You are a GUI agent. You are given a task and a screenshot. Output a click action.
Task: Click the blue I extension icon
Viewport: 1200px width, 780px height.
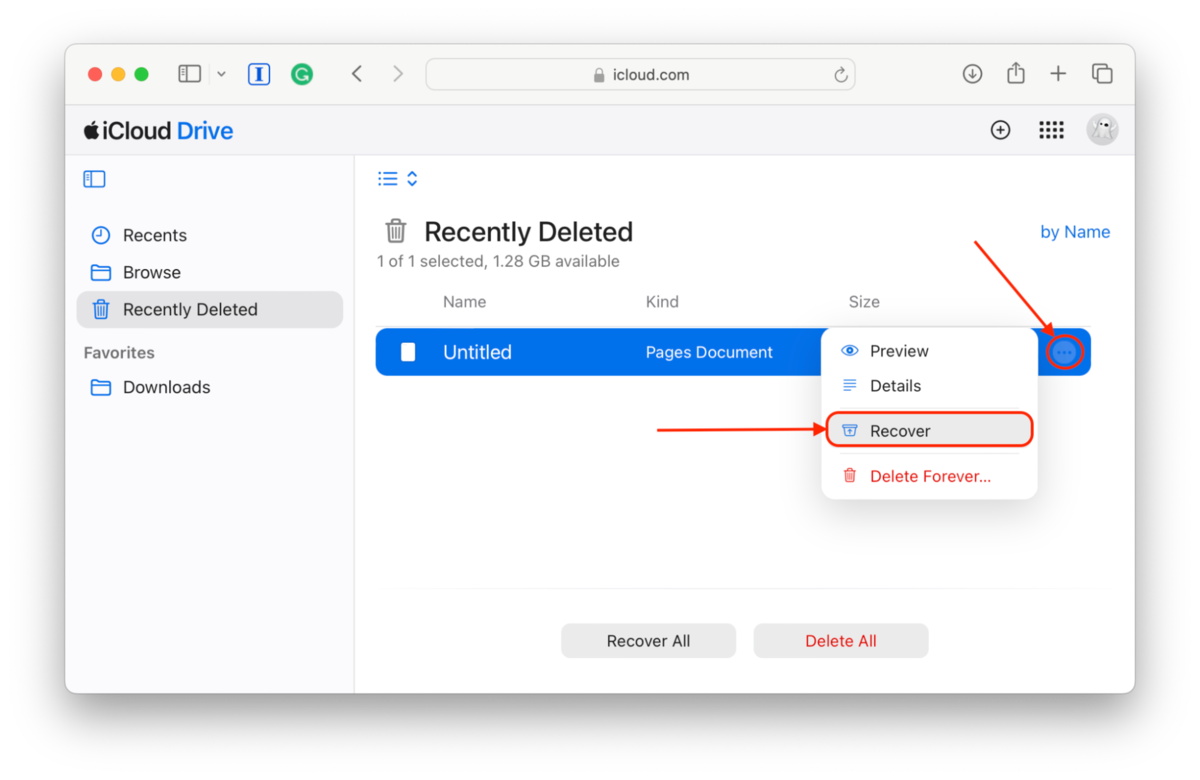pos(259,74)
